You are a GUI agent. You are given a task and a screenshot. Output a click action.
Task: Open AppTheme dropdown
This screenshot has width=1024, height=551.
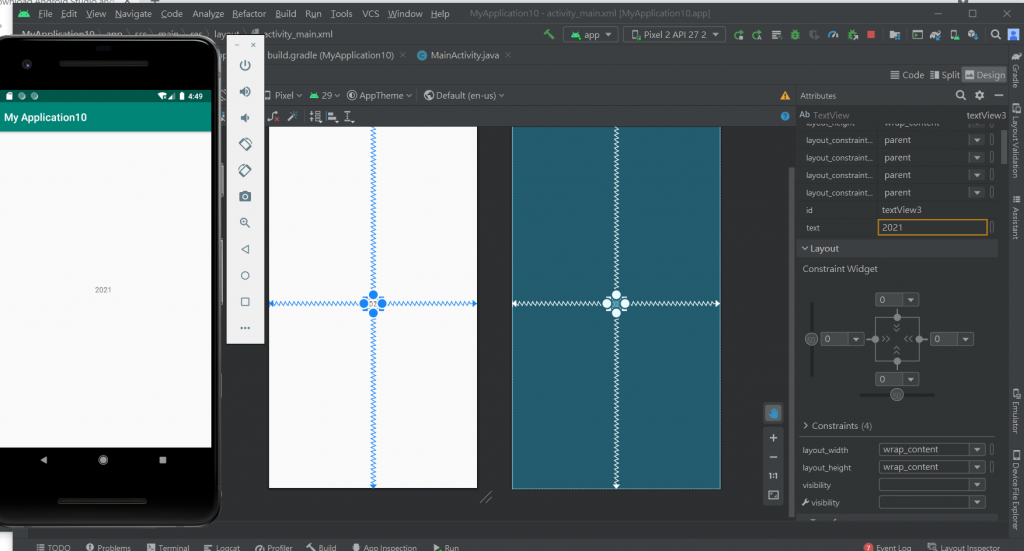379,95
